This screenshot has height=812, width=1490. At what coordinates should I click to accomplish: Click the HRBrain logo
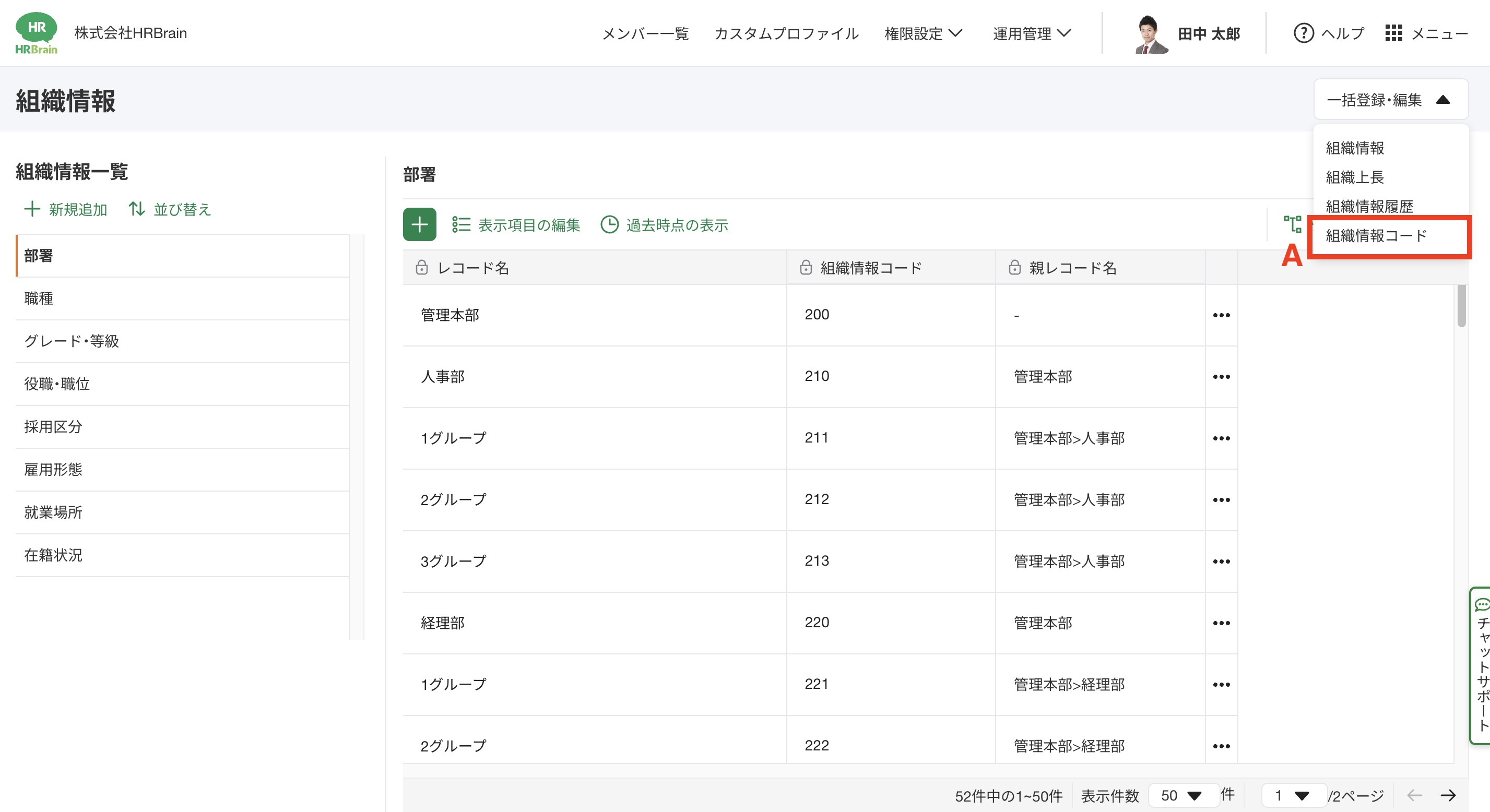click(x=37, y=33)
